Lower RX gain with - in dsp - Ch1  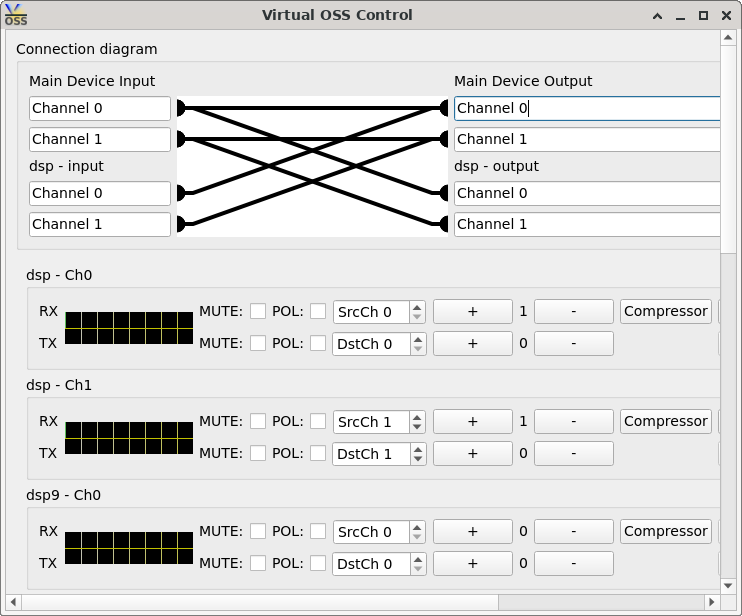coord(574,422)
